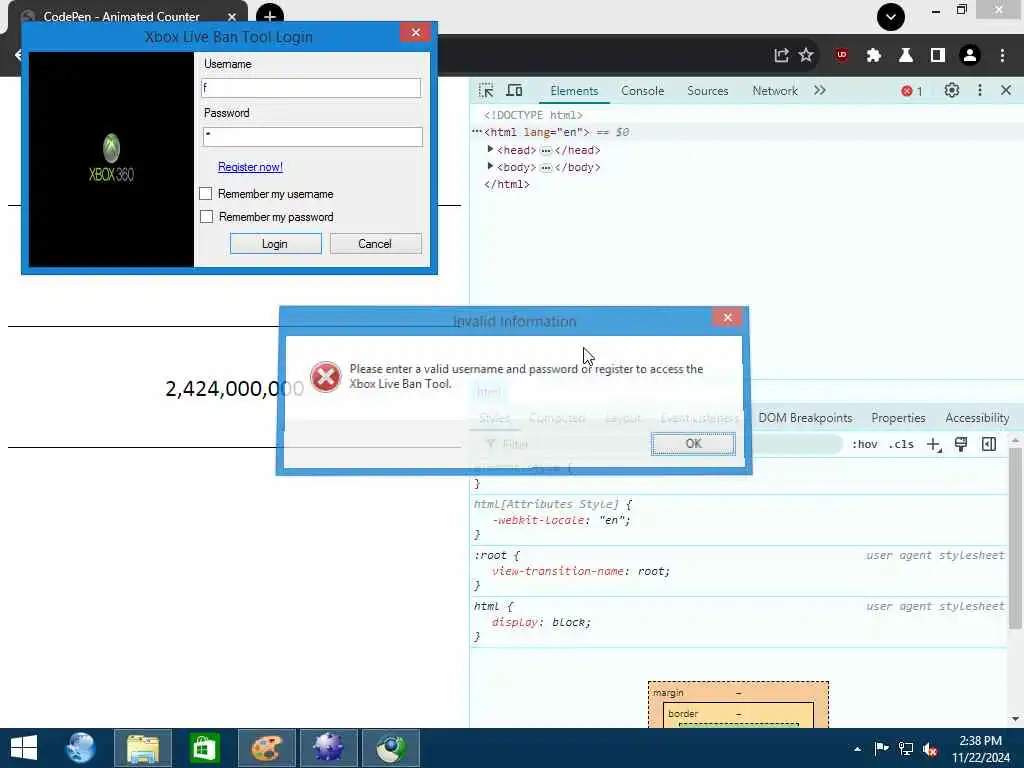Image resolution: width=1024 pixels, height=768 pixels.
Task: Toggle the .cls class editor
Action: click(x=901, y=444)
